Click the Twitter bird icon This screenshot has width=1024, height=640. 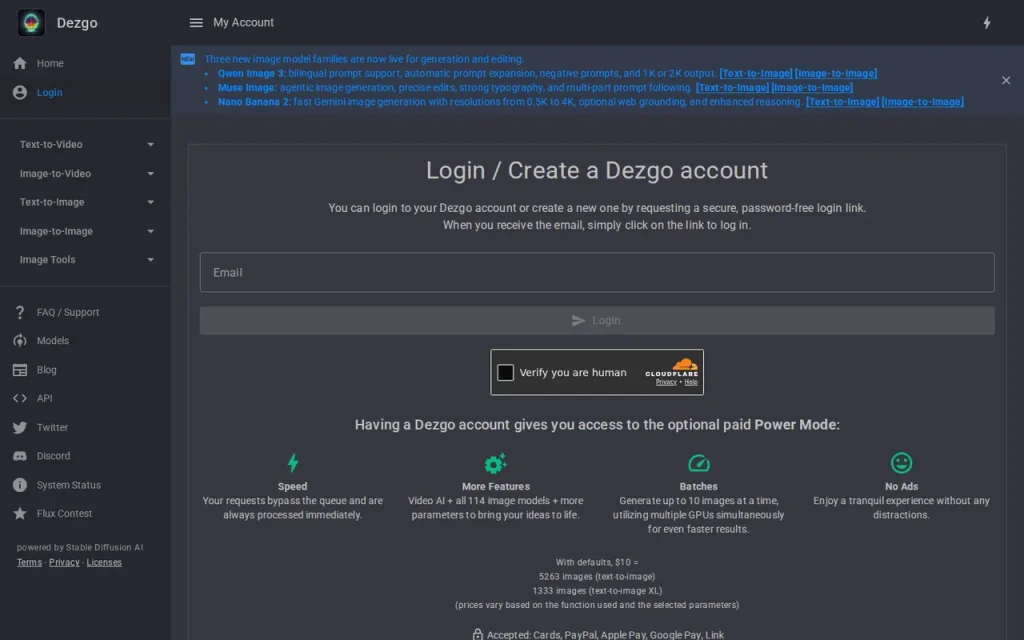20,427
